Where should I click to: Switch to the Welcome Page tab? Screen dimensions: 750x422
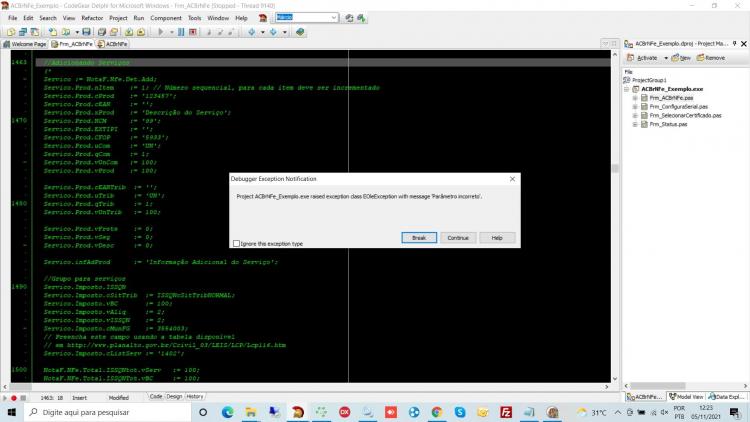pos(25,44)
